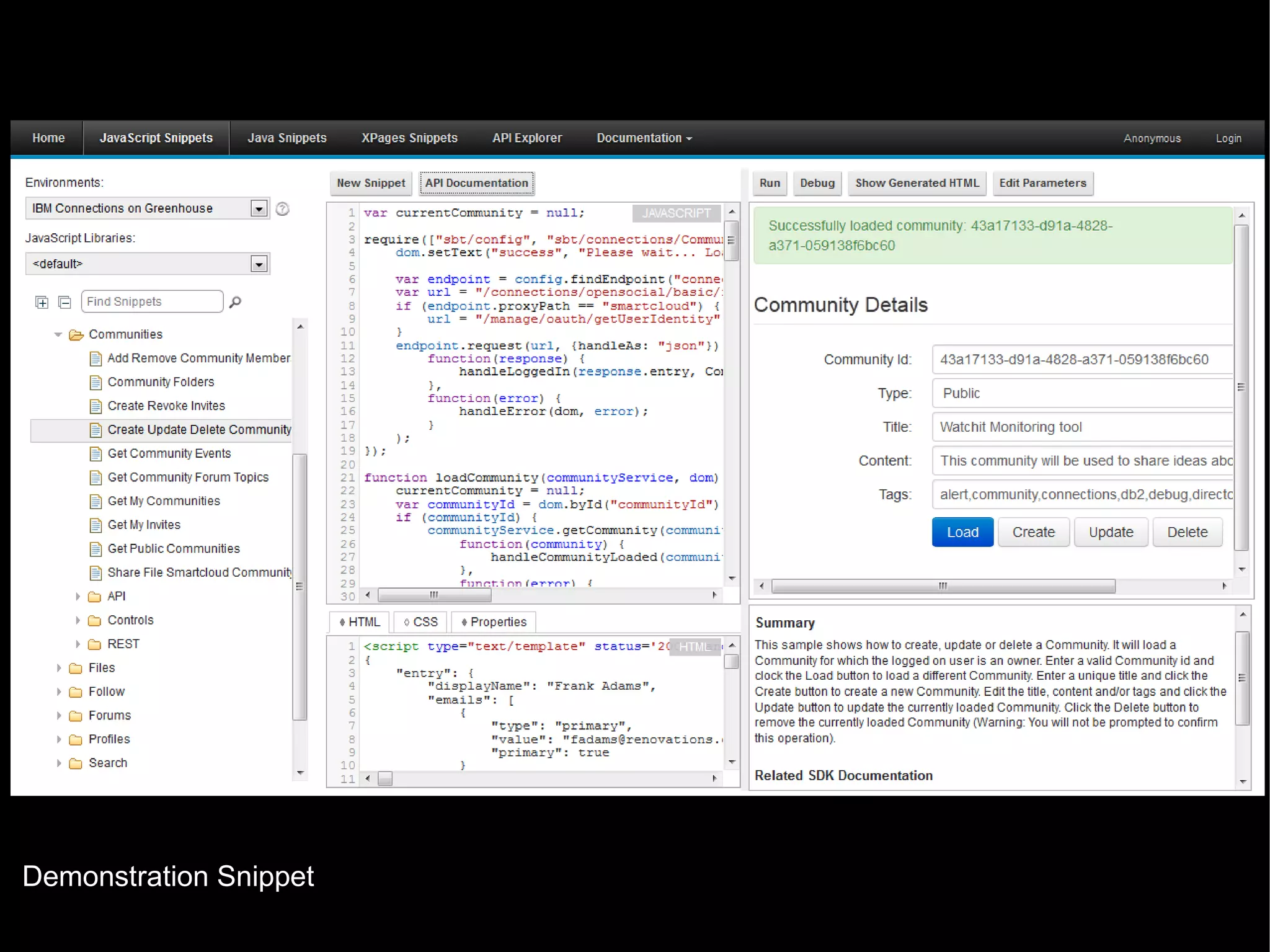The height and width of the screenshot is (952, 1270).
Task: Switch to JavaScript Snippets tab
Action: point(156,138)
